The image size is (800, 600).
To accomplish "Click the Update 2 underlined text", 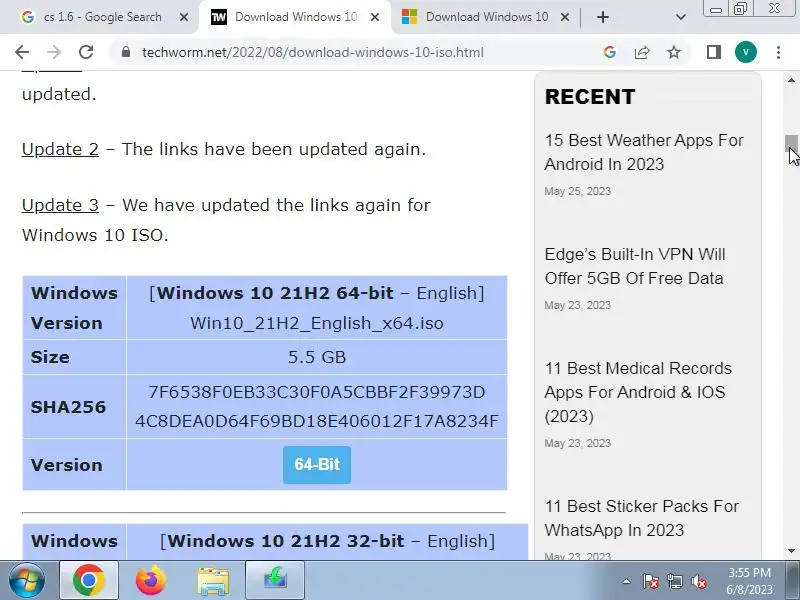I will point(60,149).
